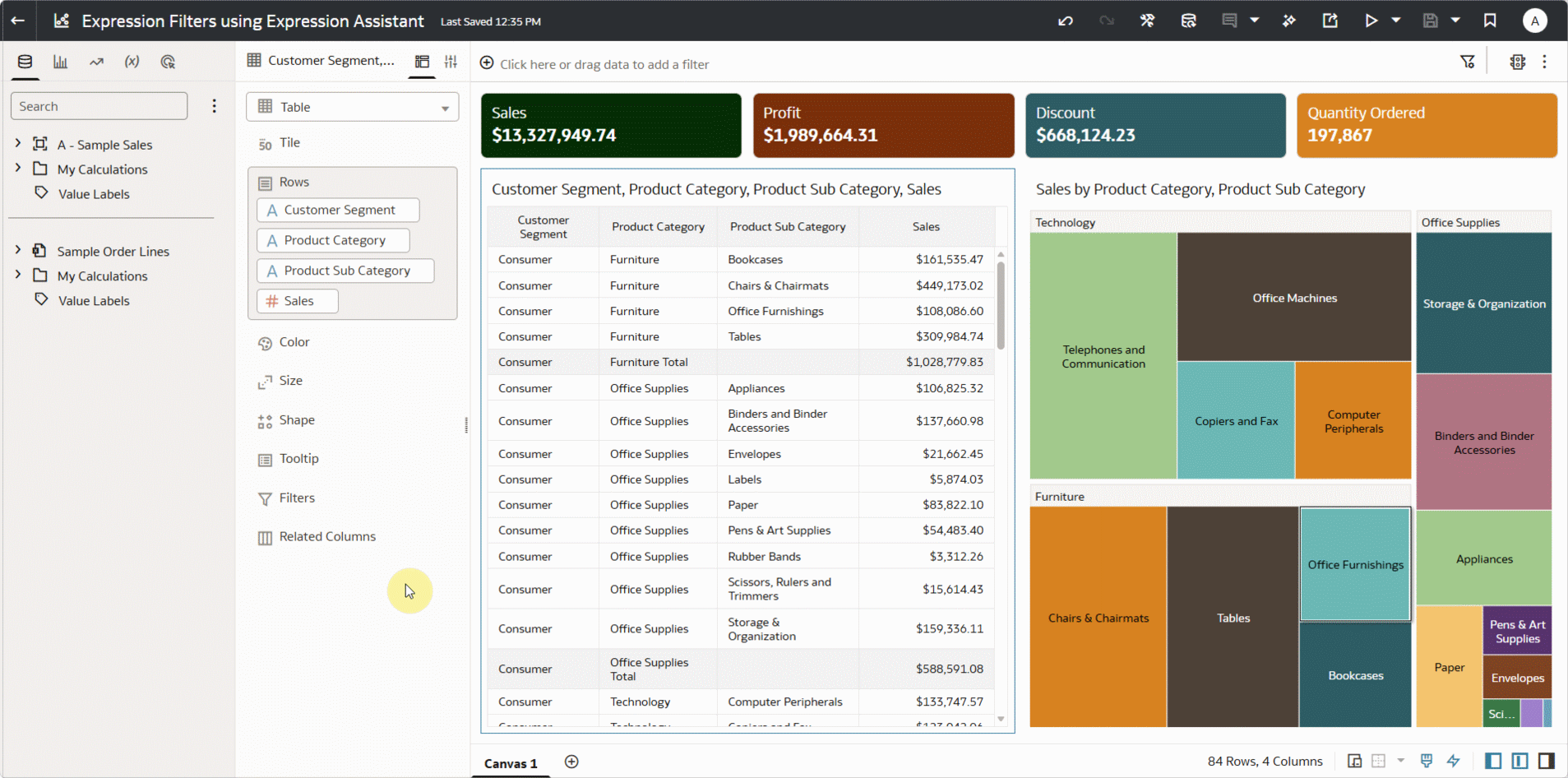The image size is (1568, 778).
Task: Toggle the right panel visibility icon
Action: point(1546,761)
